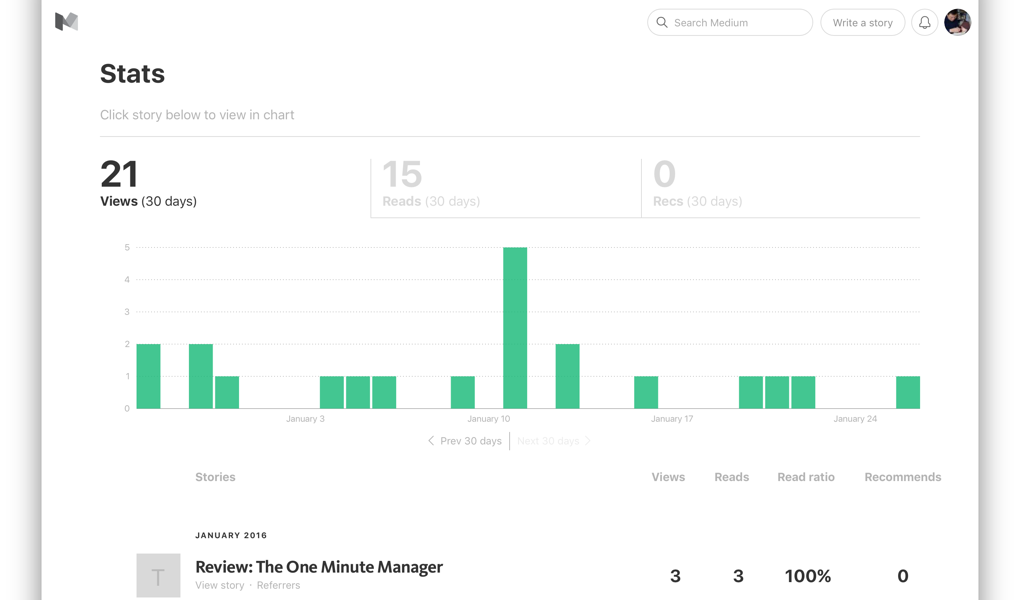Click the magnifying glass search icon

tap(662, 22)
